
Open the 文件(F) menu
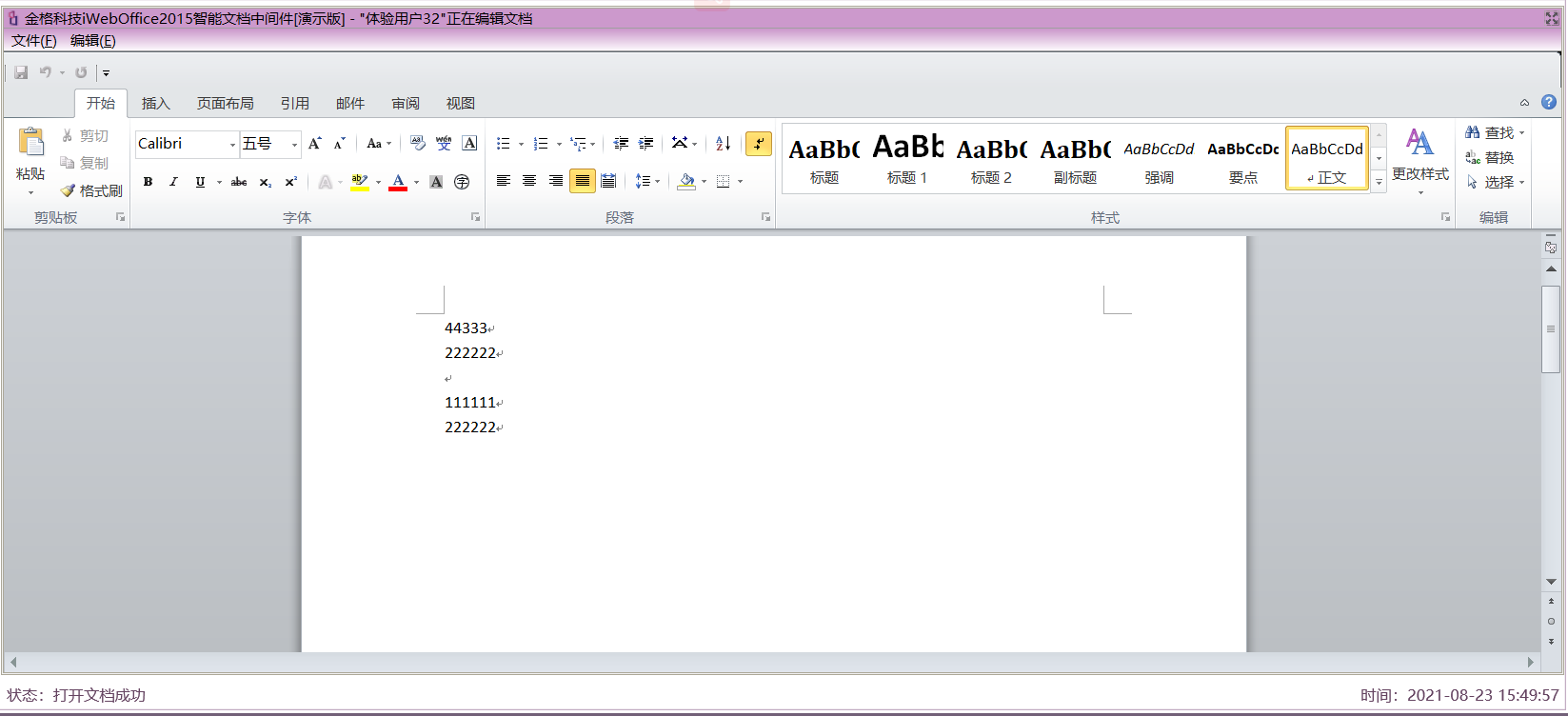[34, 41]
